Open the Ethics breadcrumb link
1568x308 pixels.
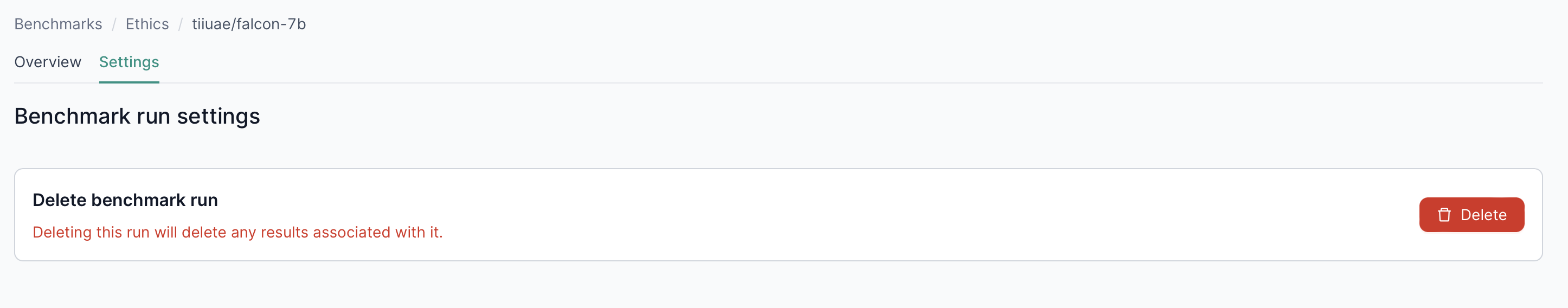[x=147, y=24]
